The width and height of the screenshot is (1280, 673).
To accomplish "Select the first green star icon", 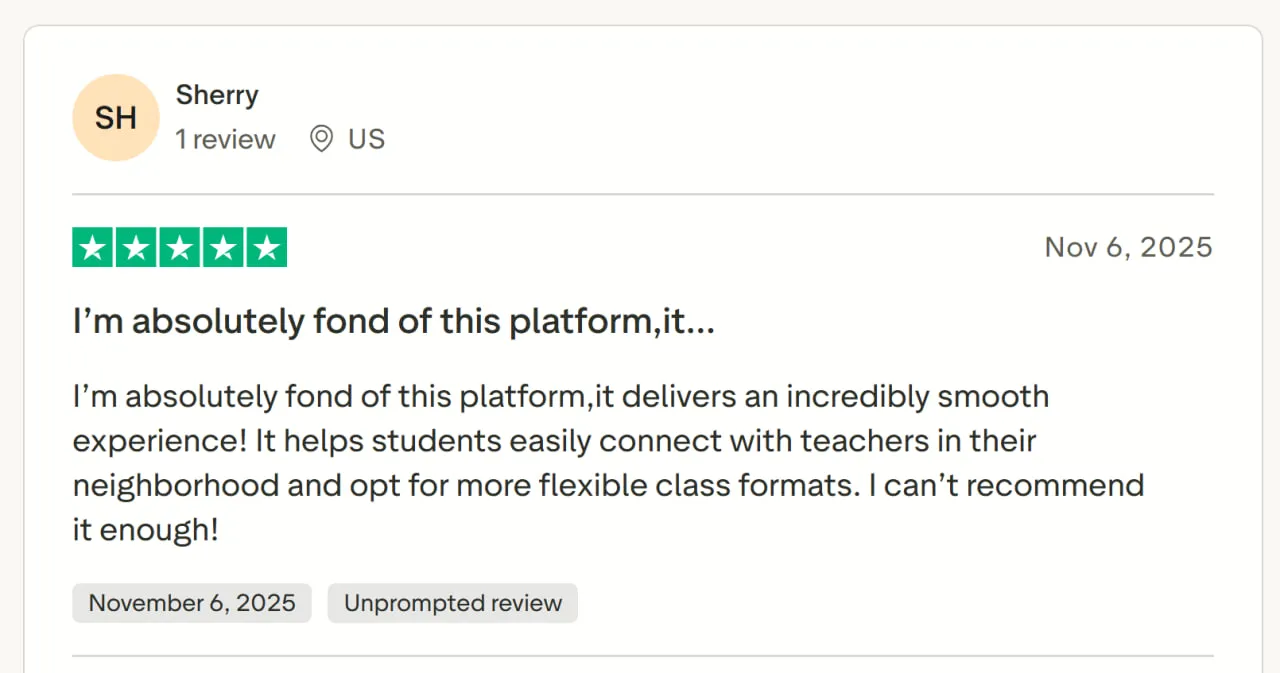I will pos(92,246).
